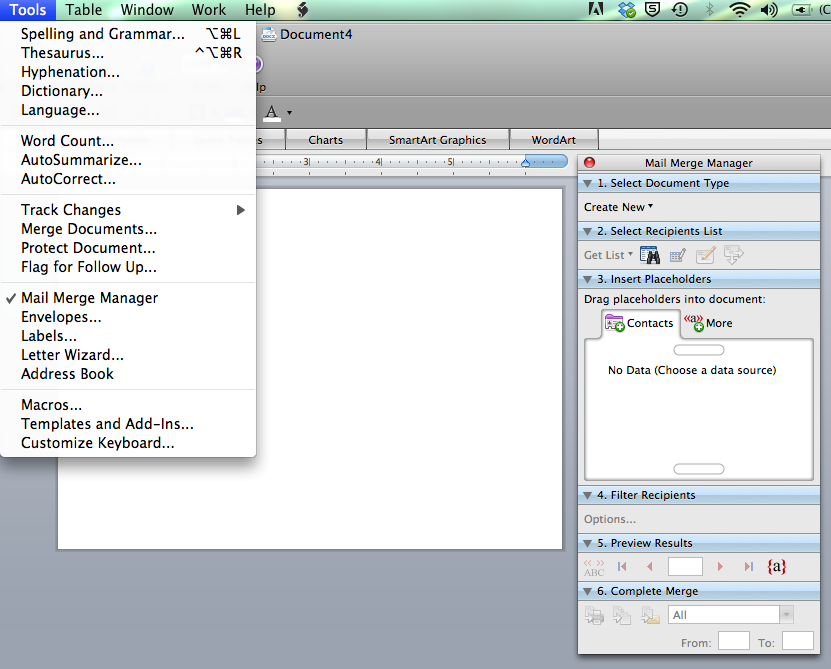Open the WordArt gallery tab

(553, 140)
